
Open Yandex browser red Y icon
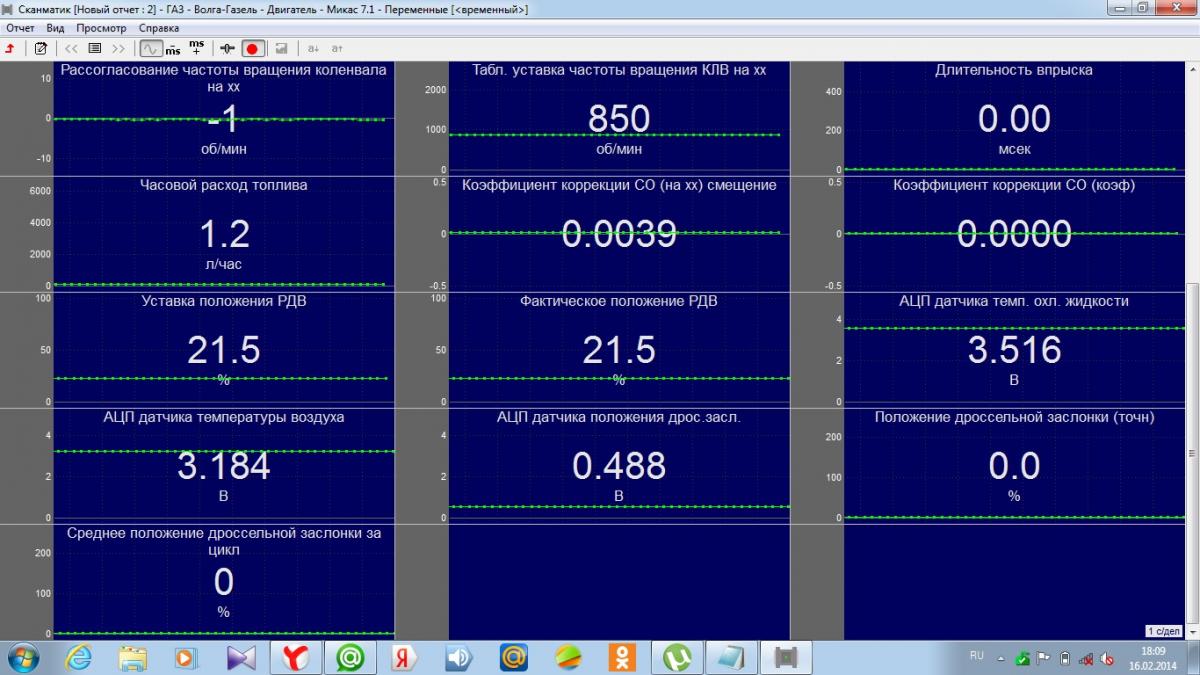coord(295,657)
